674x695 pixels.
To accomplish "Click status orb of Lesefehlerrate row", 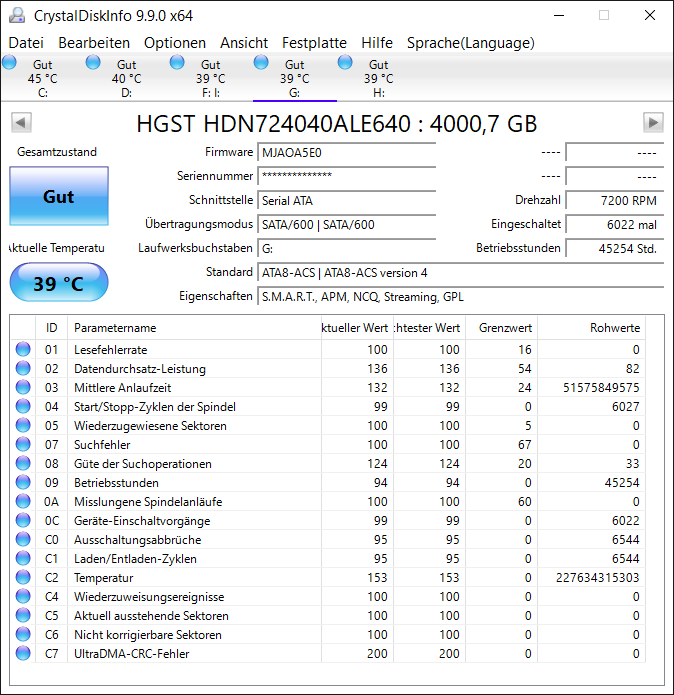I will point(23,349).
